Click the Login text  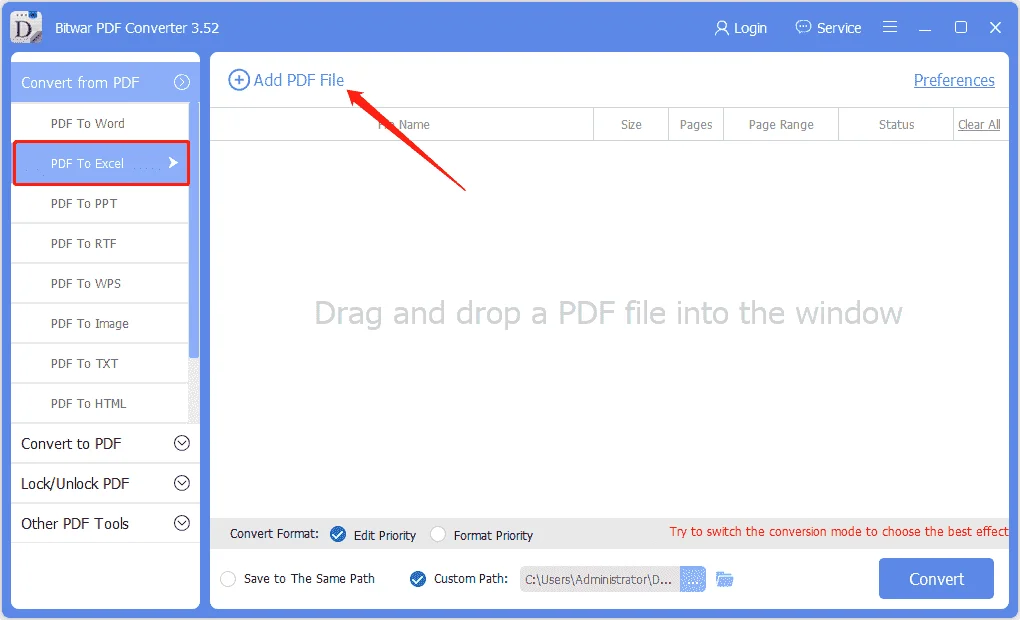[750, 28]
